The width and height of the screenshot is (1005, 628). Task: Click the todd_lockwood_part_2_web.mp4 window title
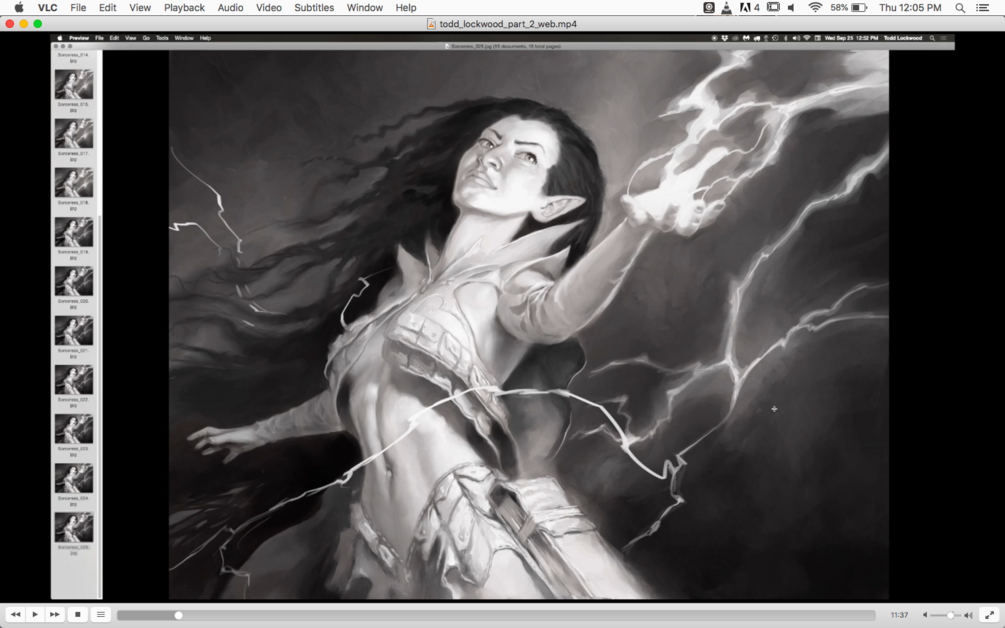508,24
